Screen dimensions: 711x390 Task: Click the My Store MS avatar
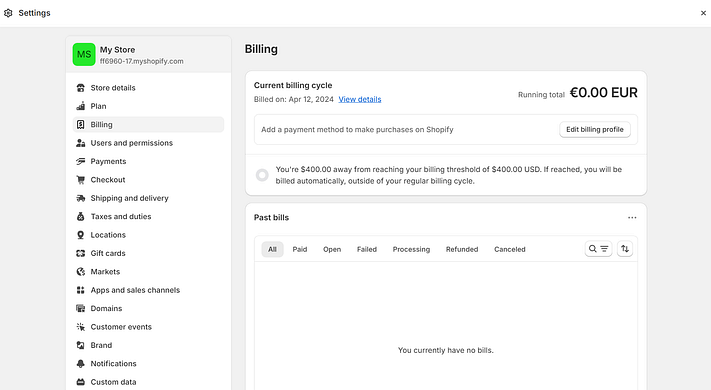point(84,54)
